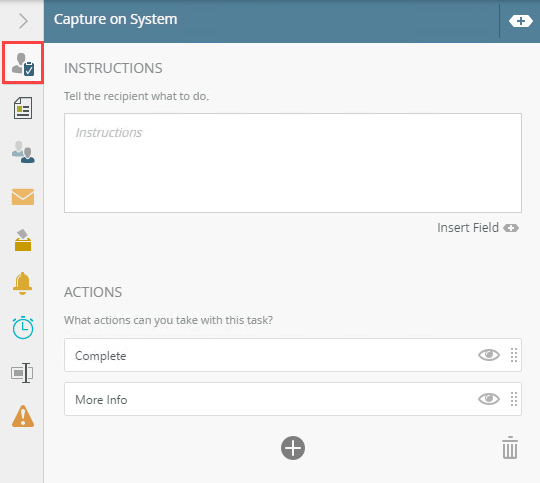This screenshot has height=483, width=540.
Task: Select the Complete action row
Action: click(293, 355)
